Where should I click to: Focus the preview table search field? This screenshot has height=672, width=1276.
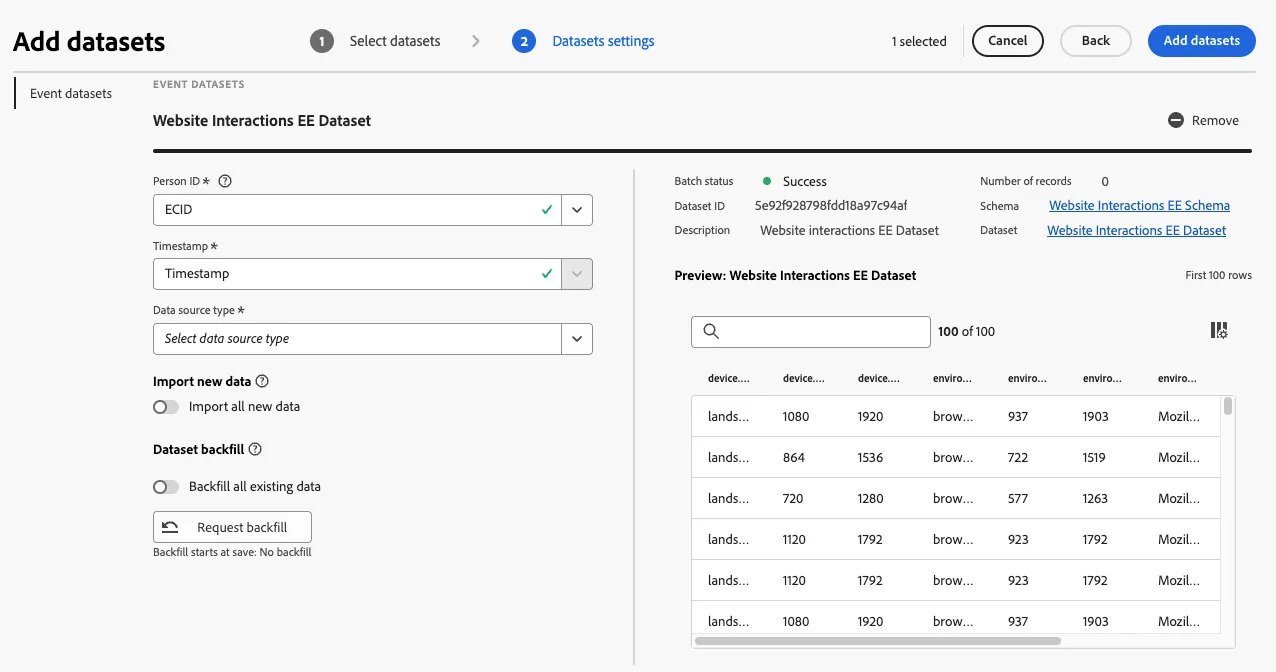[x=811, y=331]
